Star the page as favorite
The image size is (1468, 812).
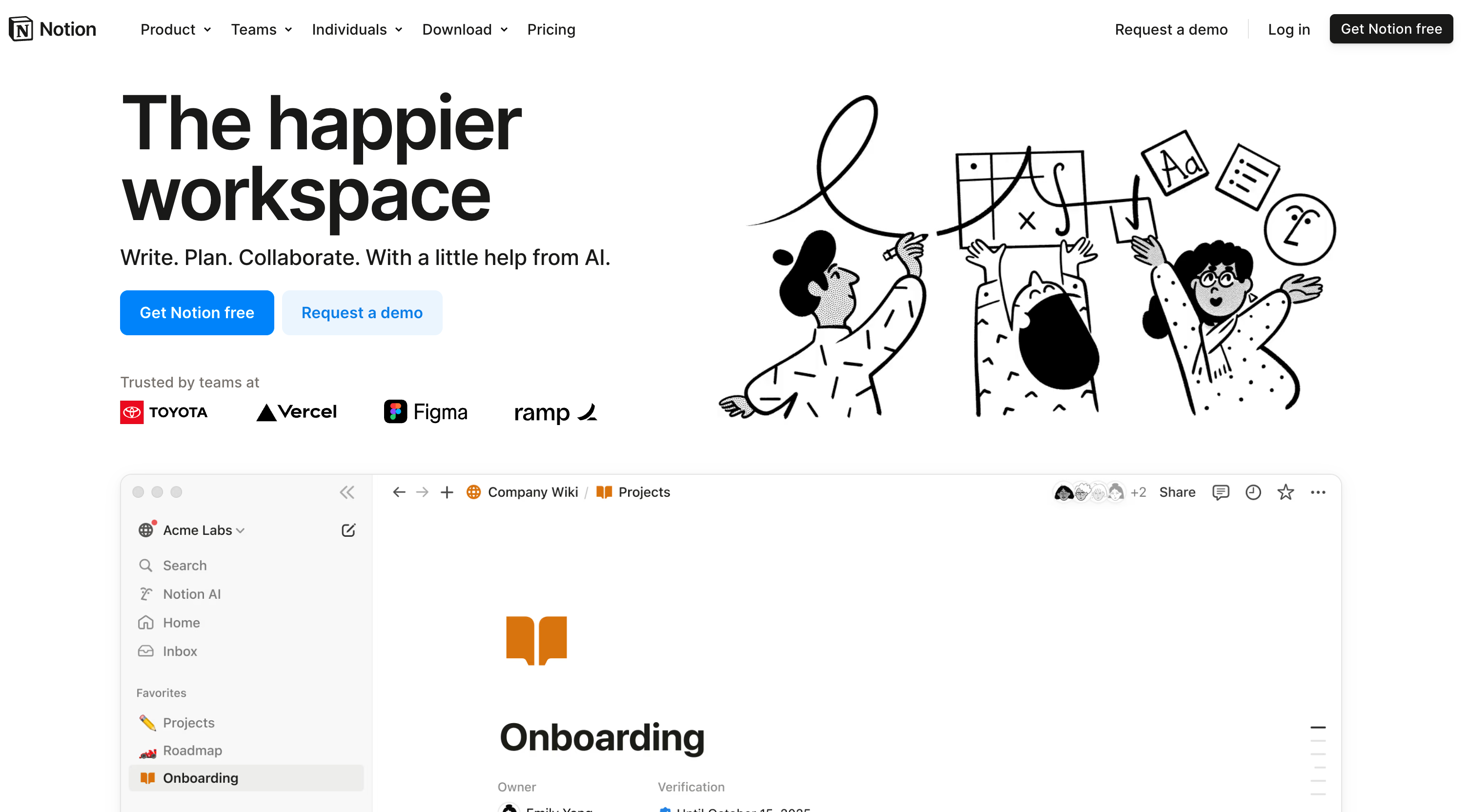[1285, 492]
